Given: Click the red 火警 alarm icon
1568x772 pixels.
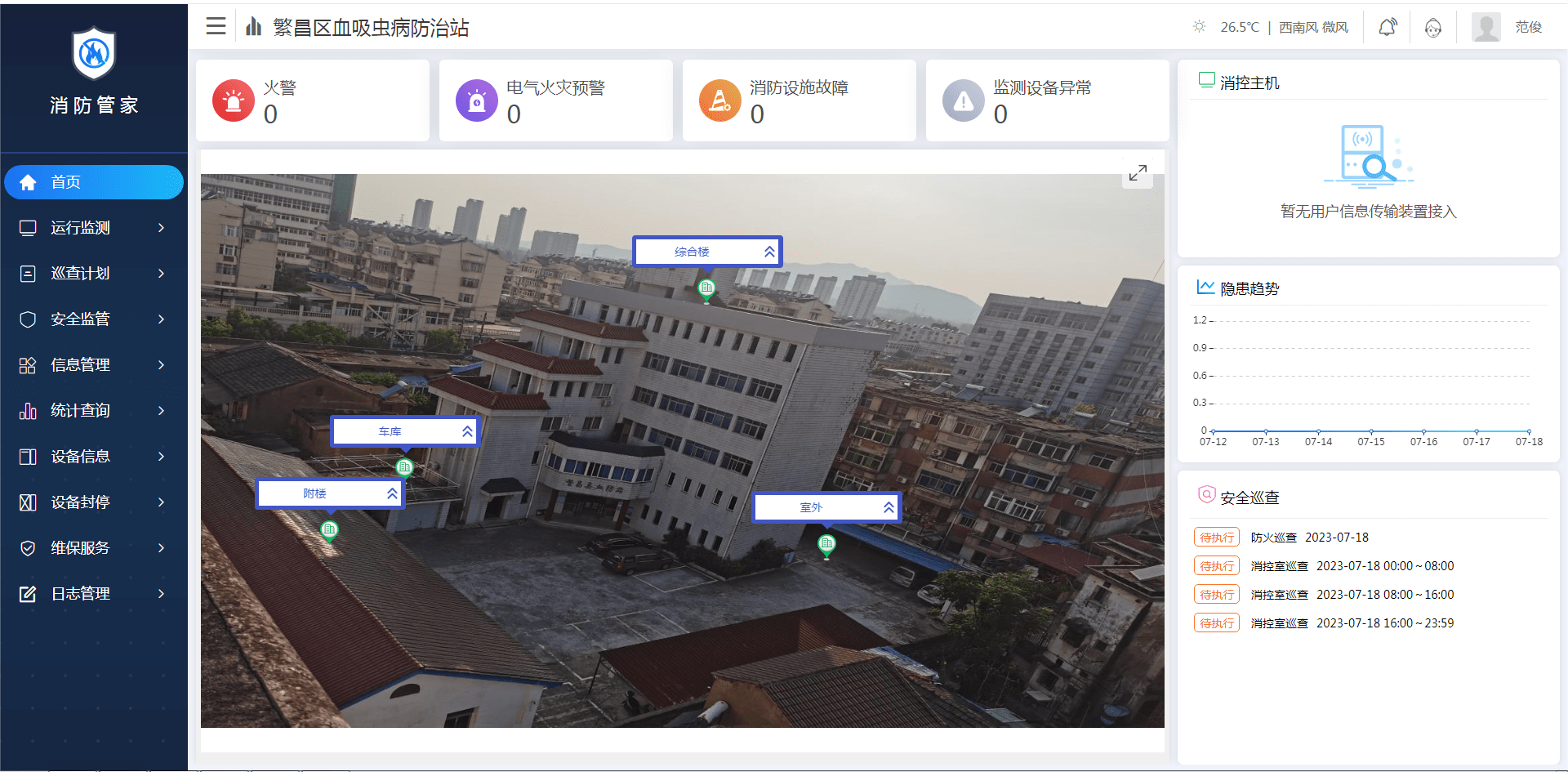Looking at the screenshot, I should click(x=234, y=100).
